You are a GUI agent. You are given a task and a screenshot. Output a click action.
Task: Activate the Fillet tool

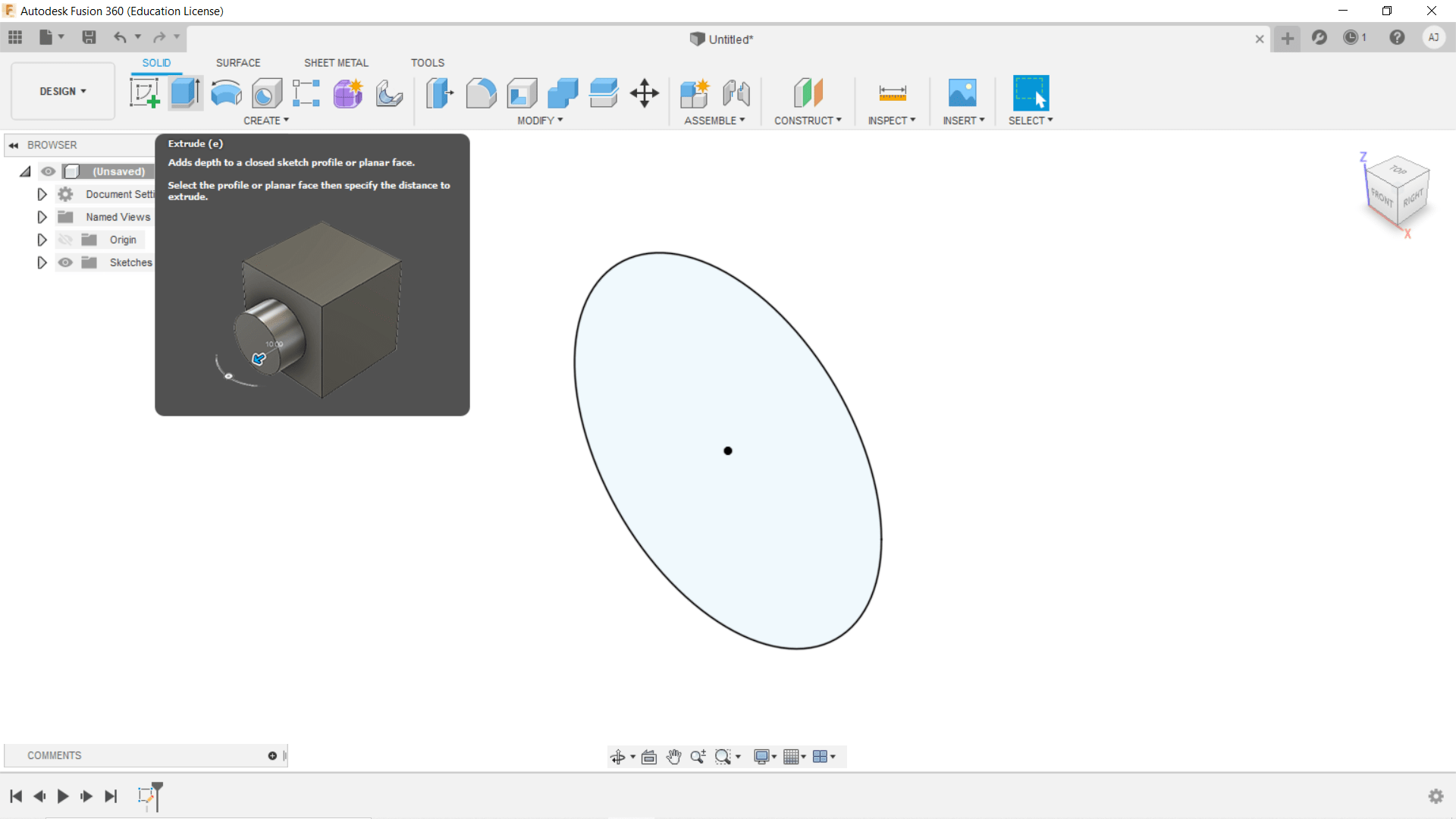(481, 93)
